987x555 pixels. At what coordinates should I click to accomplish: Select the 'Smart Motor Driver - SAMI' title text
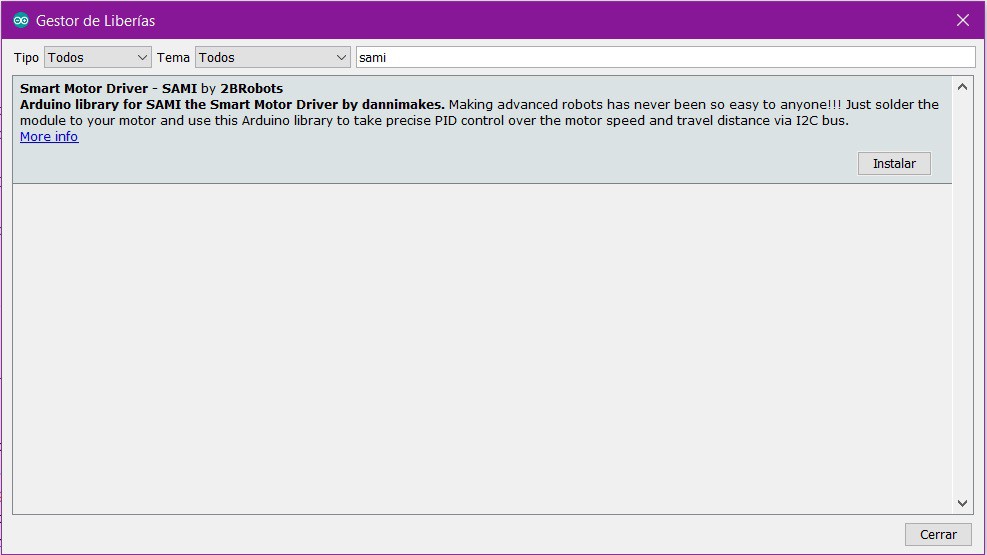click(108, 89)
